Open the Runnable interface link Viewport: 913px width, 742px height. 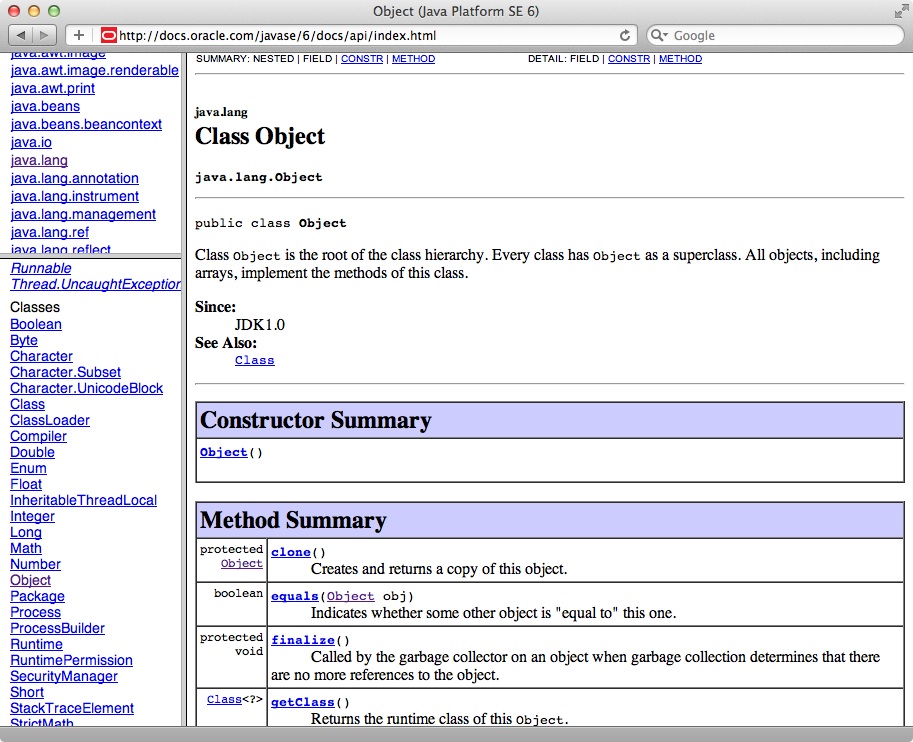41,268
